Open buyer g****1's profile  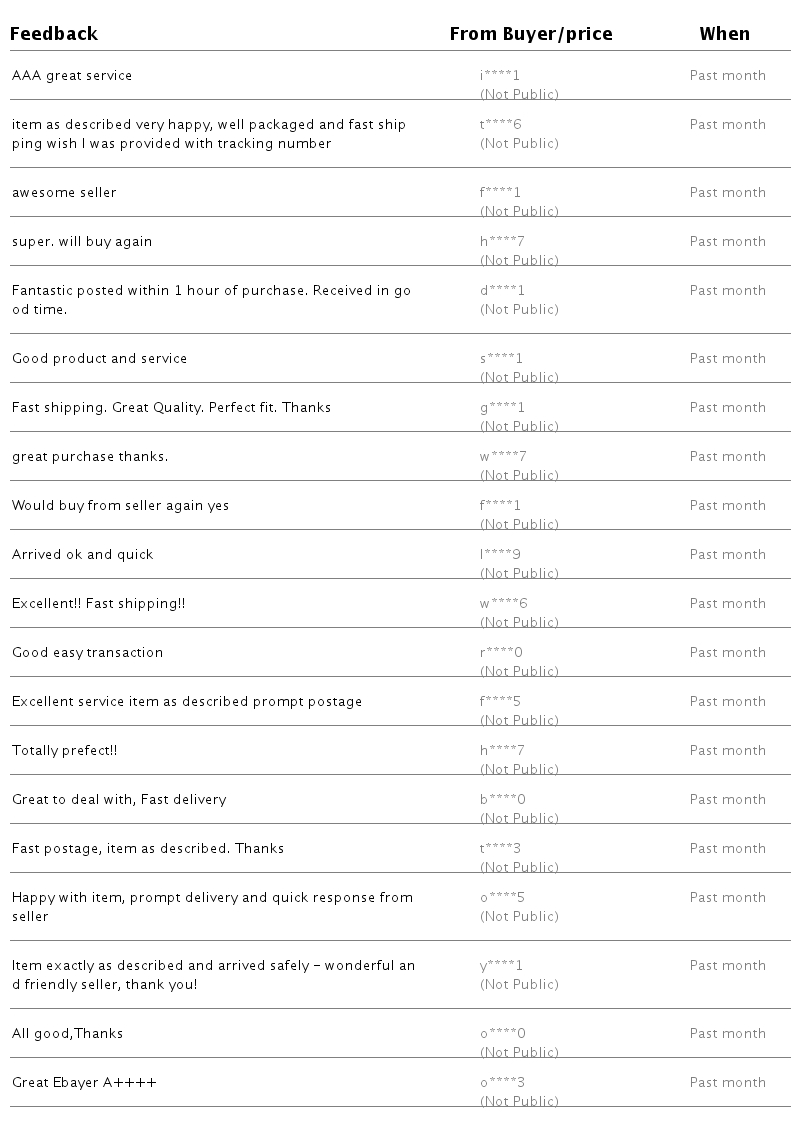tap(502, 408)
